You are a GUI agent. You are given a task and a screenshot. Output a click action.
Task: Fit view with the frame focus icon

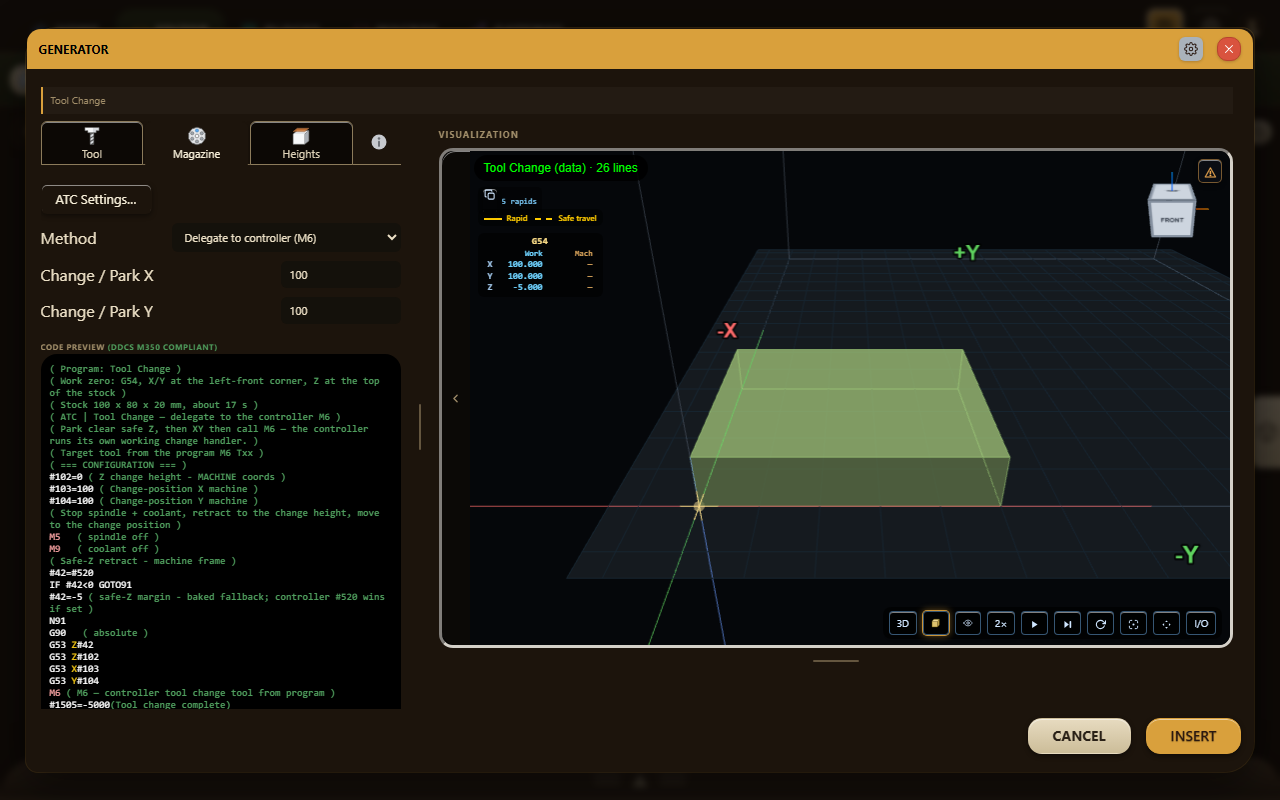coord(1133,623)
